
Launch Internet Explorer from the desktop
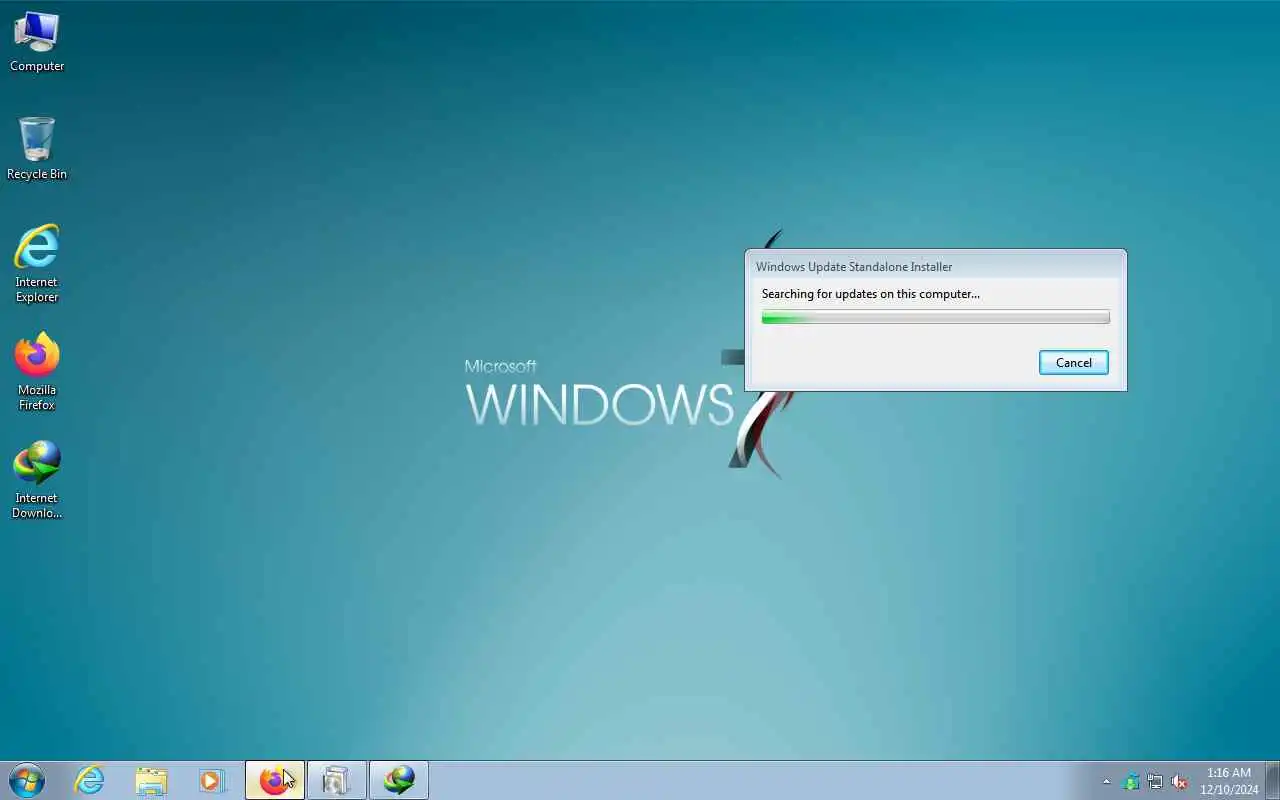pyautogui.click(x=37, y=264)
